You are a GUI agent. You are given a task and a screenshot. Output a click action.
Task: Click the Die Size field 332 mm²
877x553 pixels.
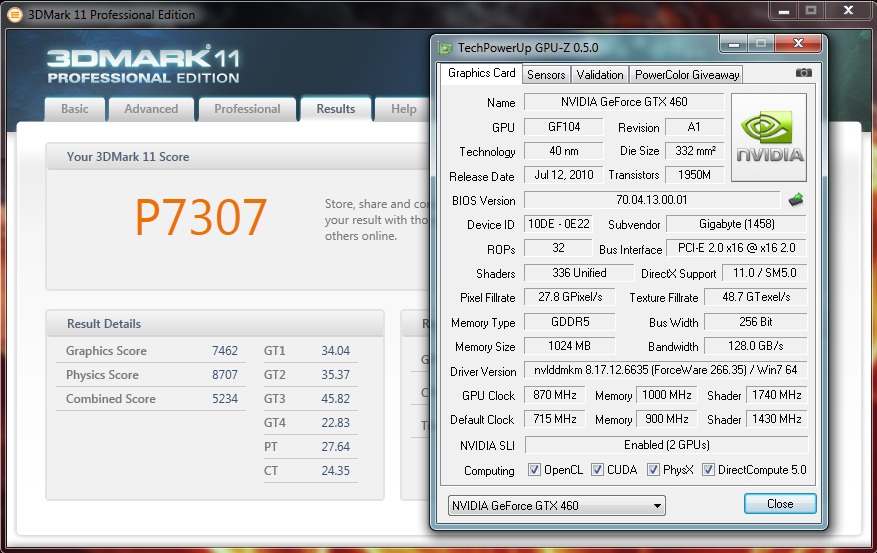(x=694, y=151)
